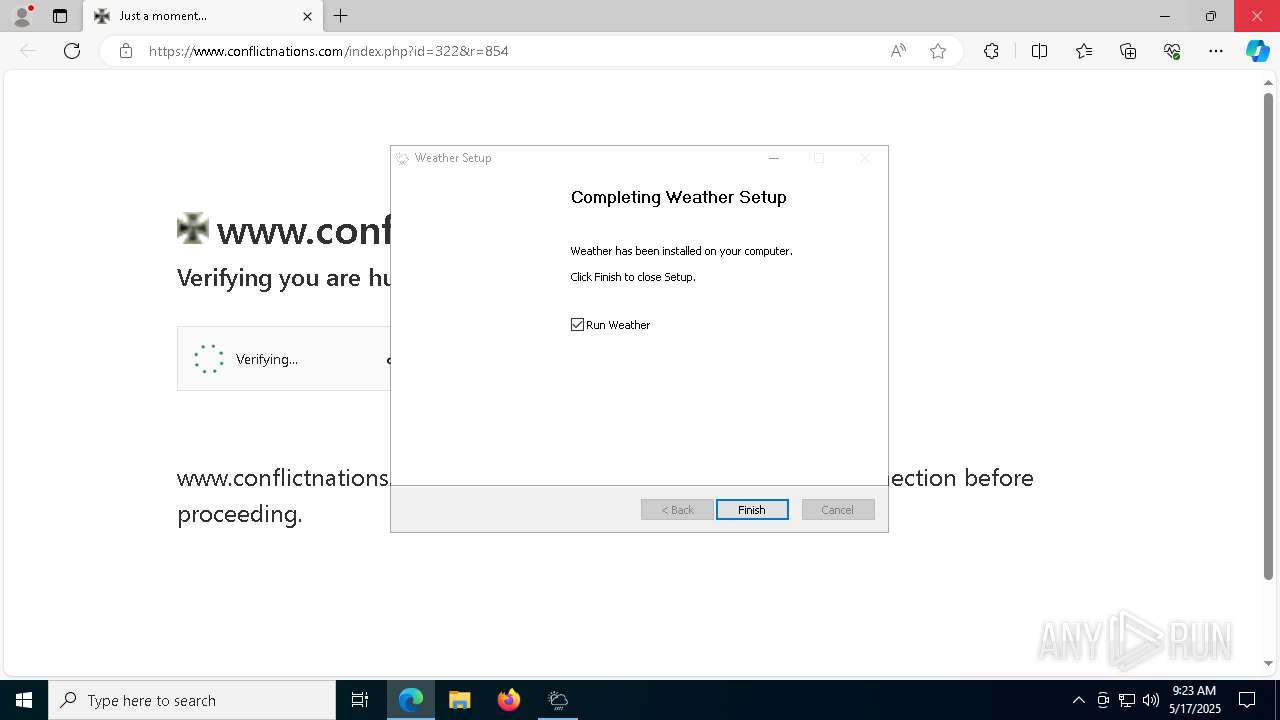Close the 'Just a moment...' tab

coord(307,16)
